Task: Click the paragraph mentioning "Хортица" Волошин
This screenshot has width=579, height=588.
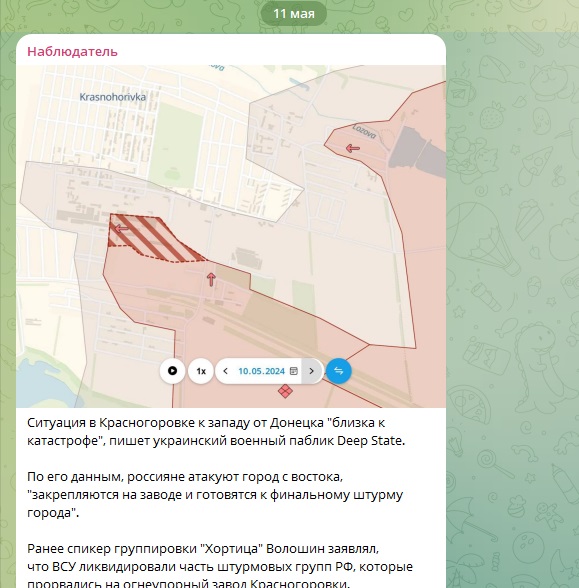Action: pyautogui.click(x=220, y=566)
